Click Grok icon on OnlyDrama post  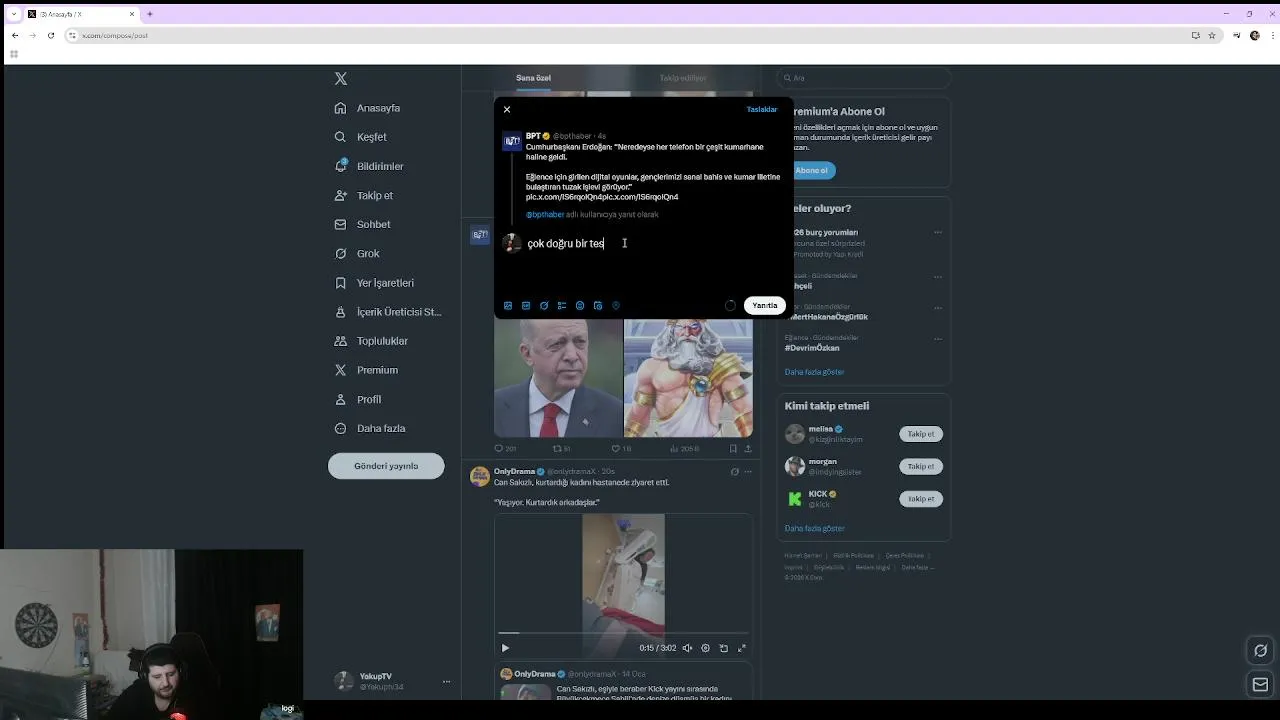pos(734,472)
